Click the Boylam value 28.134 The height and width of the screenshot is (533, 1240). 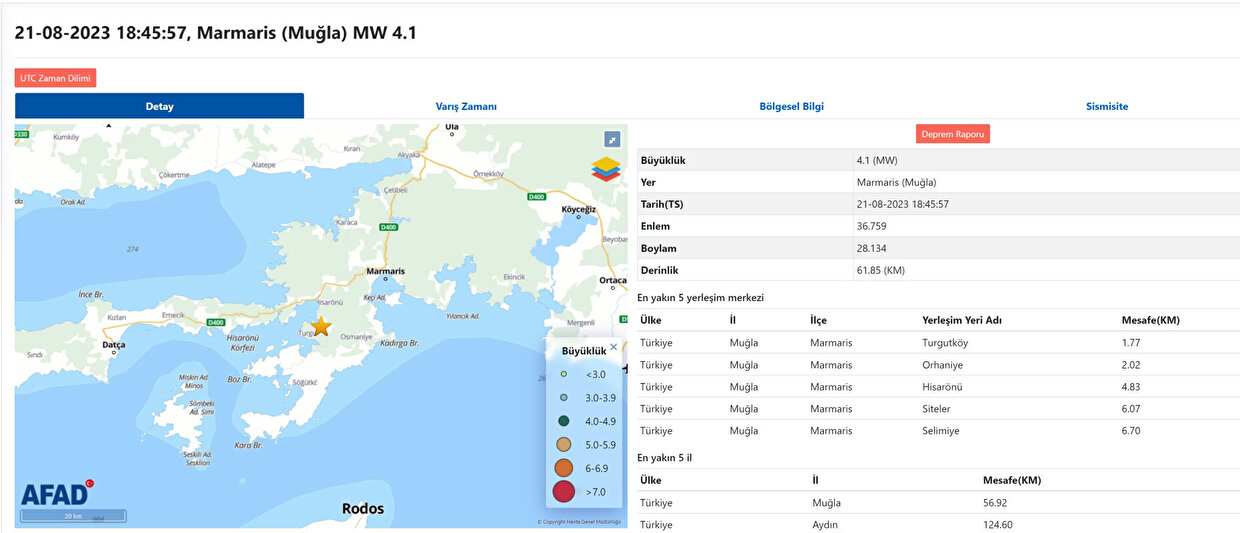point(872,248)
